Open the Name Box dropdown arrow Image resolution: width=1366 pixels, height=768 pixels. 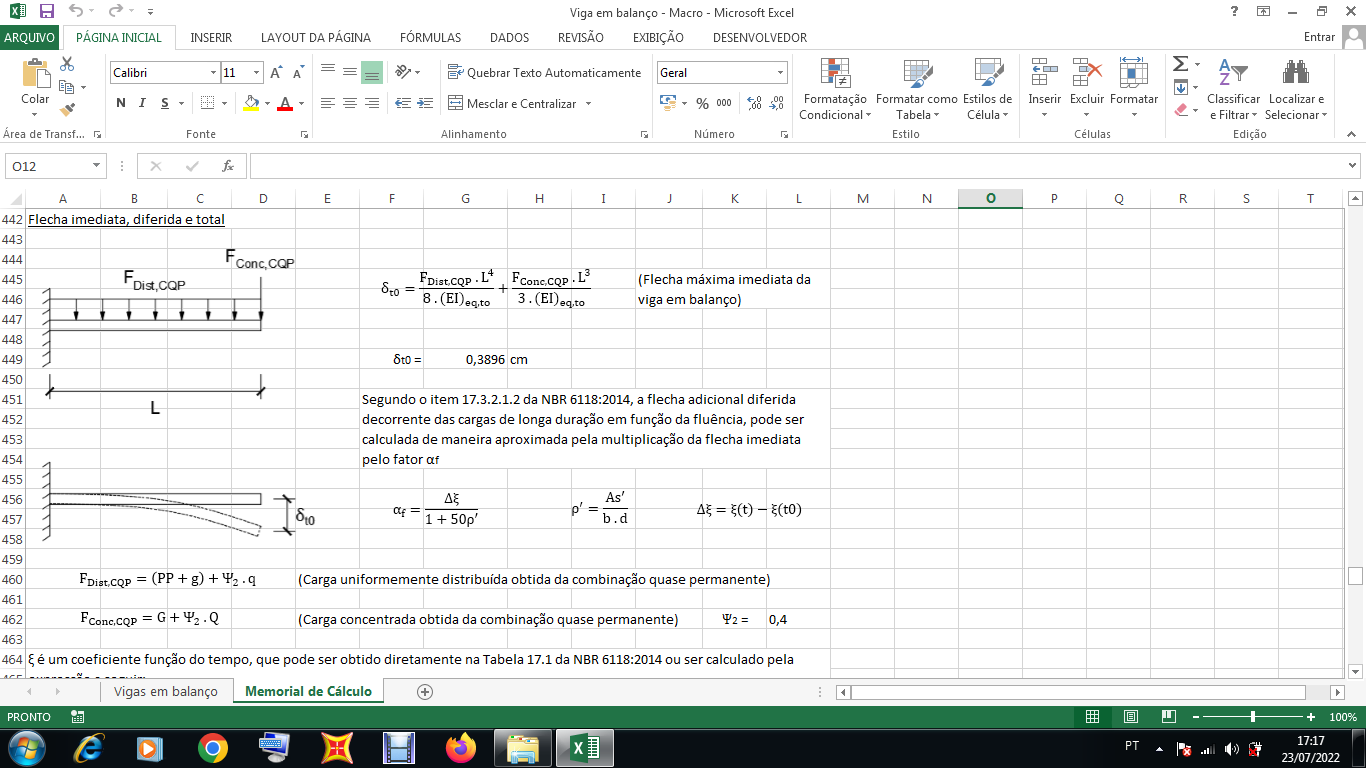point(96,166)
